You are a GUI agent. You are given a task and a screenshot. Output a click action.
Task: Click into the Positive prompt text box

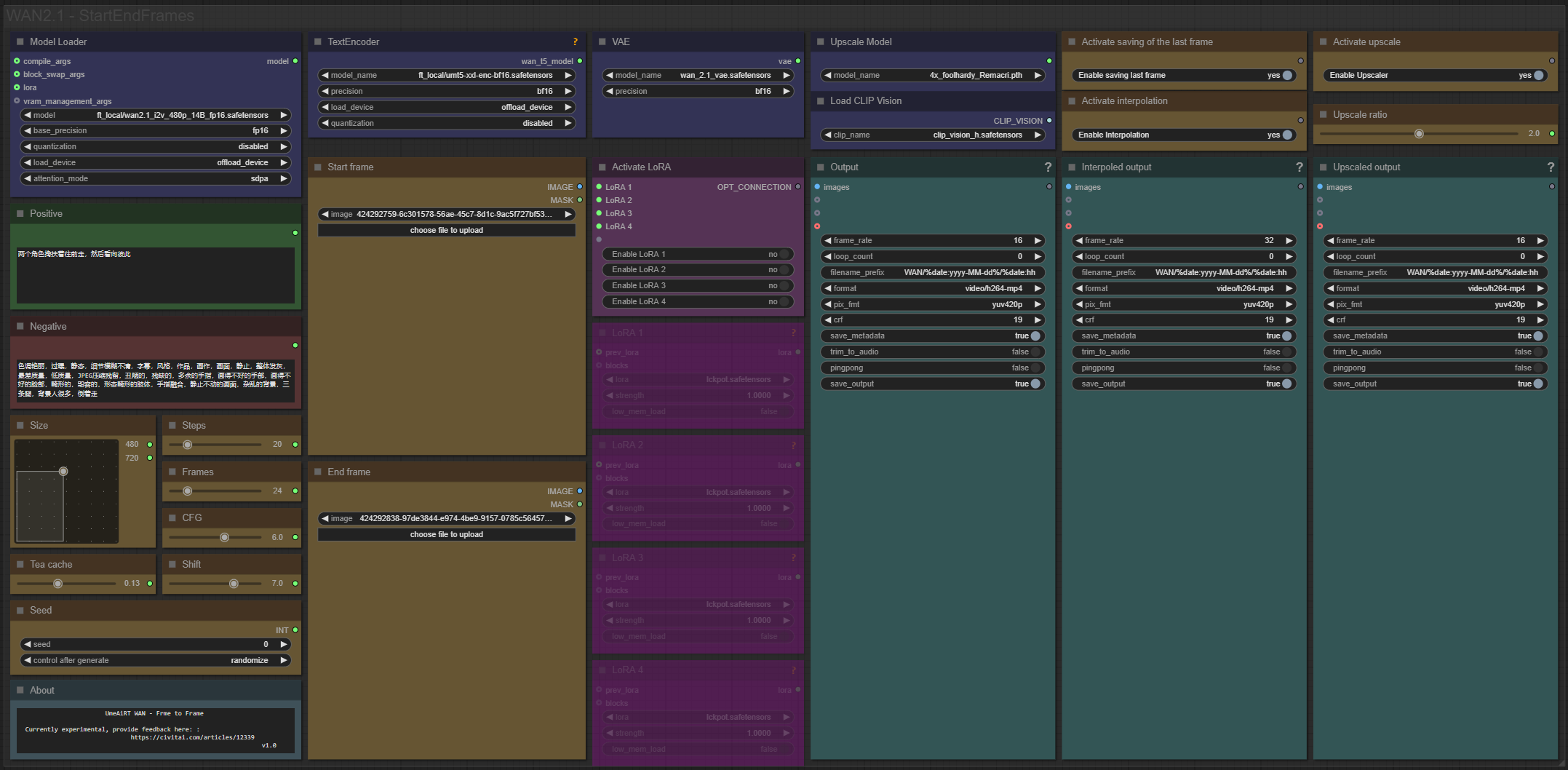click(156, 275)
